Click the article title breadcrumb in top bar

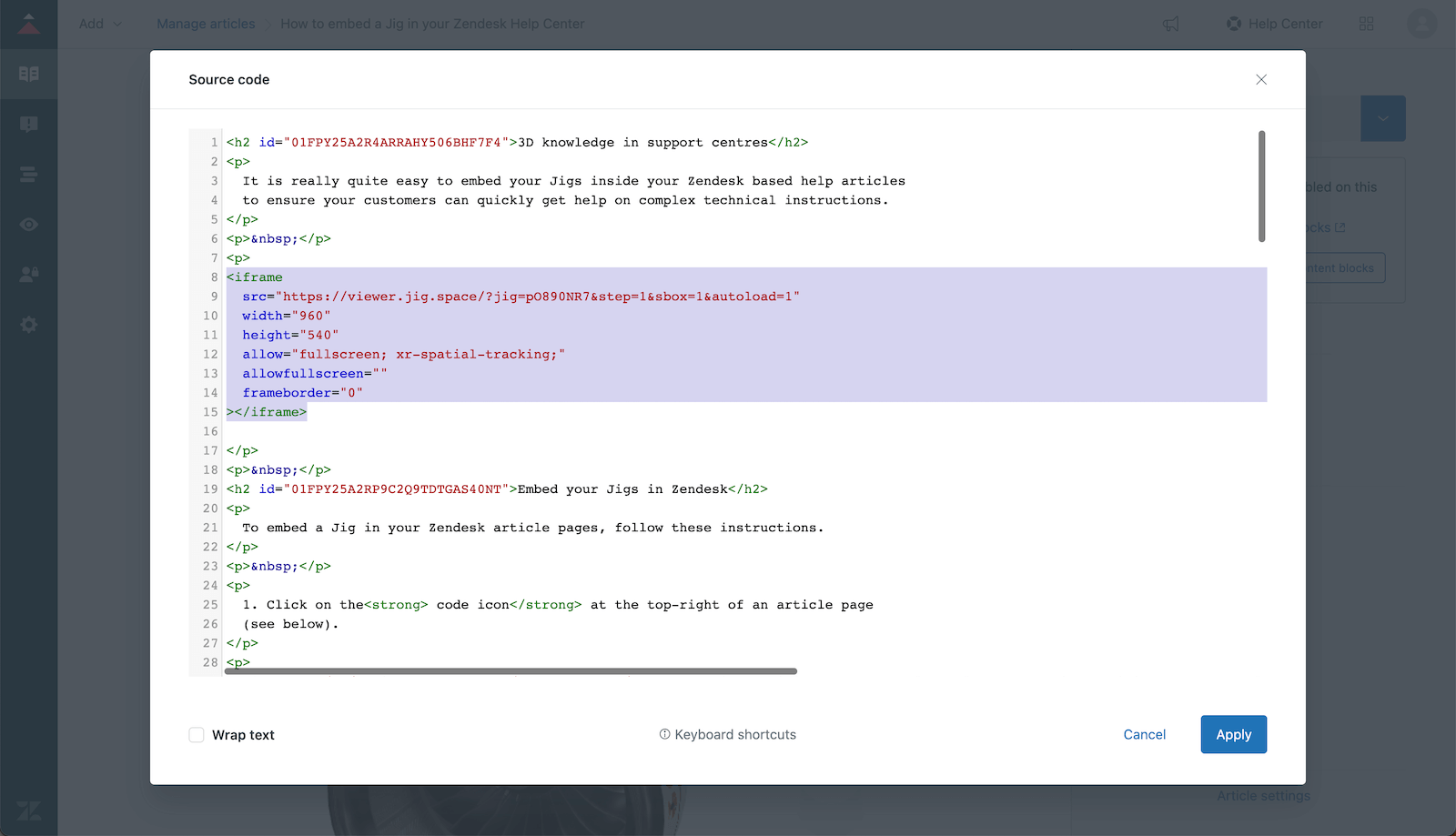(x=432, y=24)
